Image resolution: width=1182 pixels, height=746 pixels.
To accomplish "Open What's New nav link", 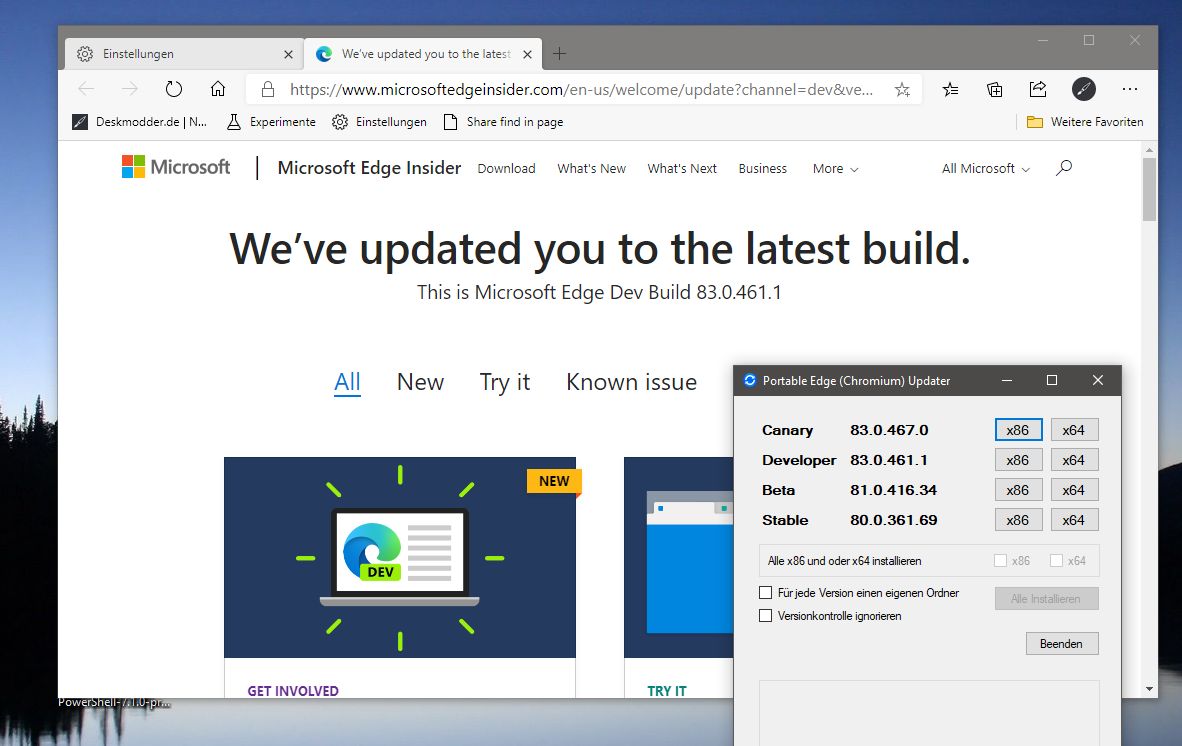I will 592,169.
